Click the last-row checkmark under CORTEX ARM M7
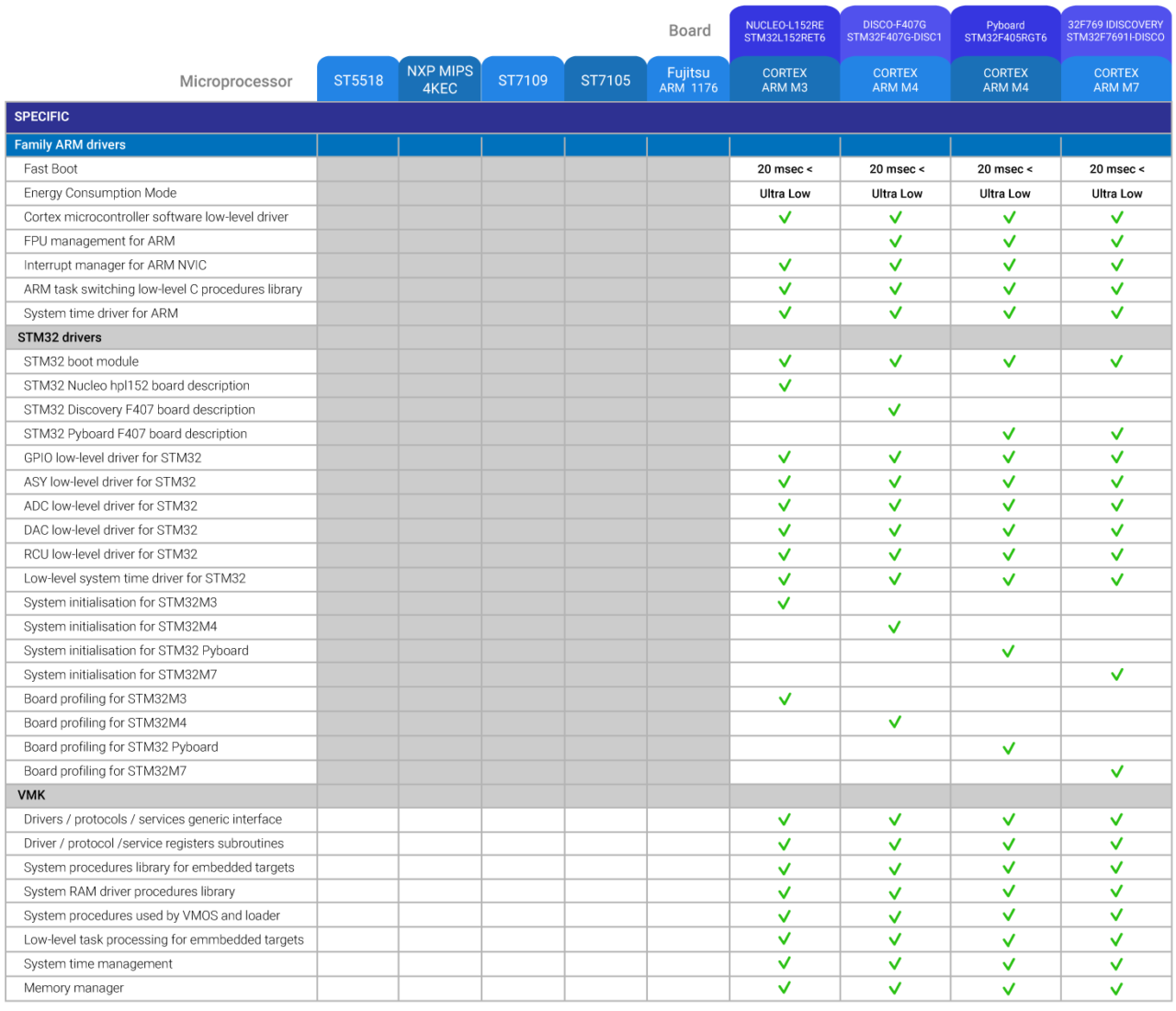1176x1011 pixels. click(1116, 989)
